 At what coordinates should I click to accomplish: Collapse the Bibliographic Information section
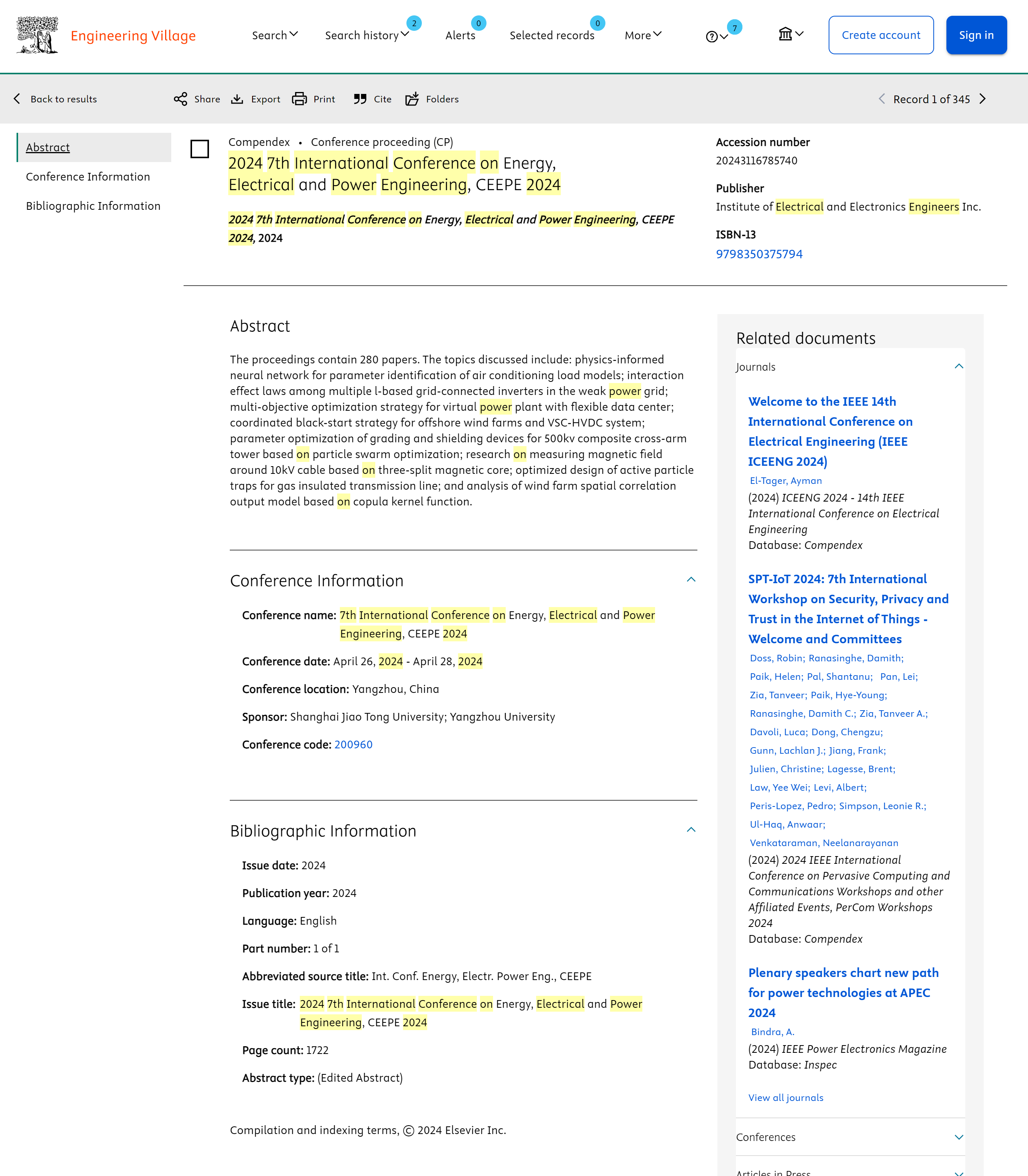pyautogui.click(x=691, y=830)
